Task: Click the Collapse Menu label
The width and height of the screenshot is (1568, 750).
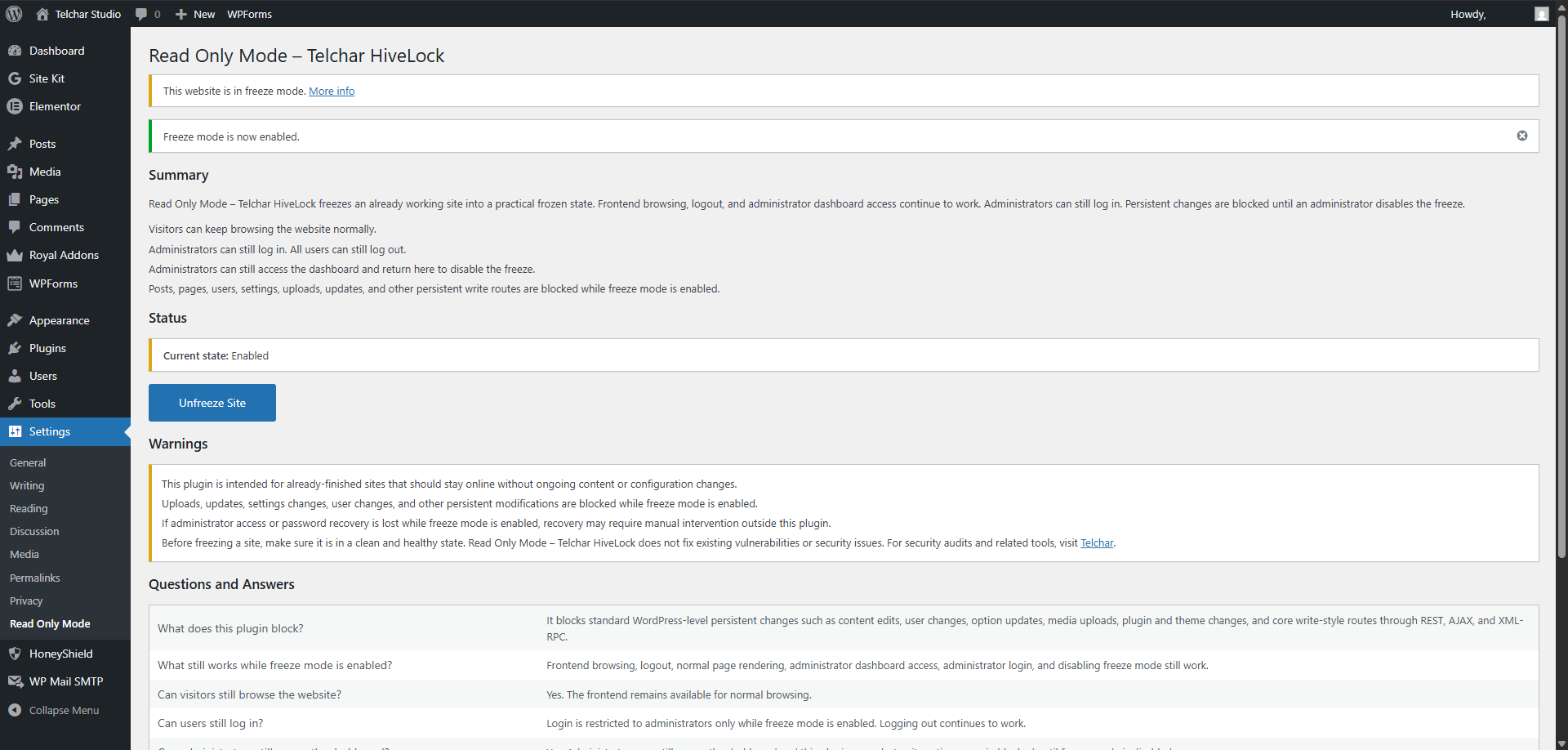Action: (64, 710)
